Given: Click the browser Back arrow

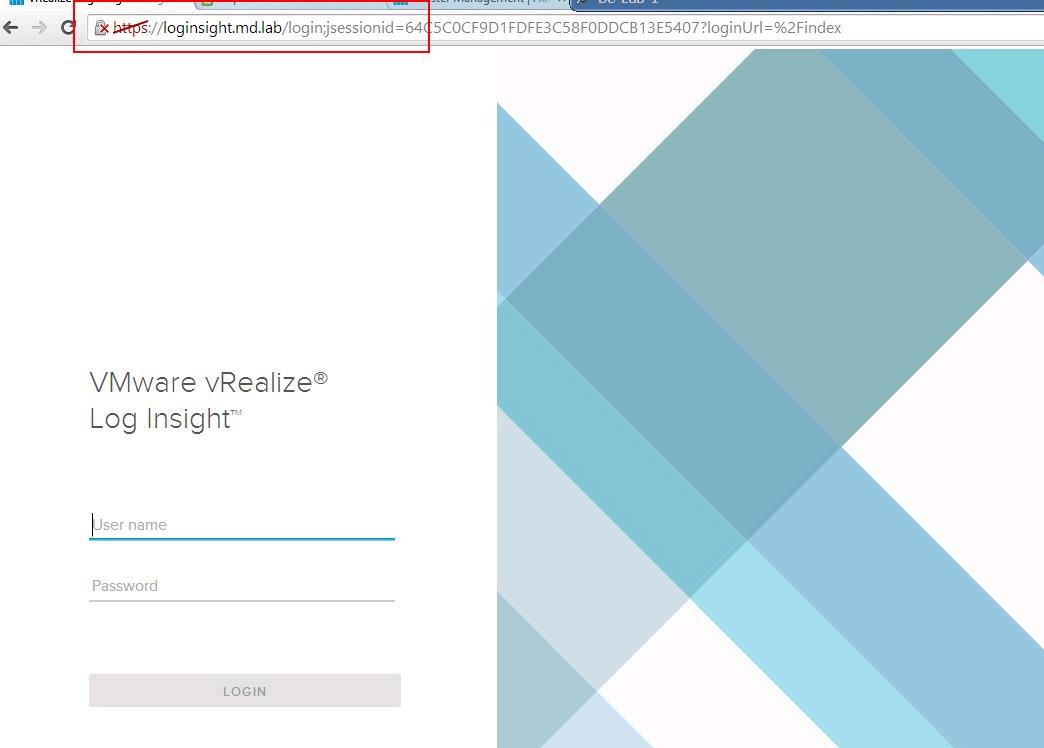Looking at the screenshot, I should coord(11,27).
